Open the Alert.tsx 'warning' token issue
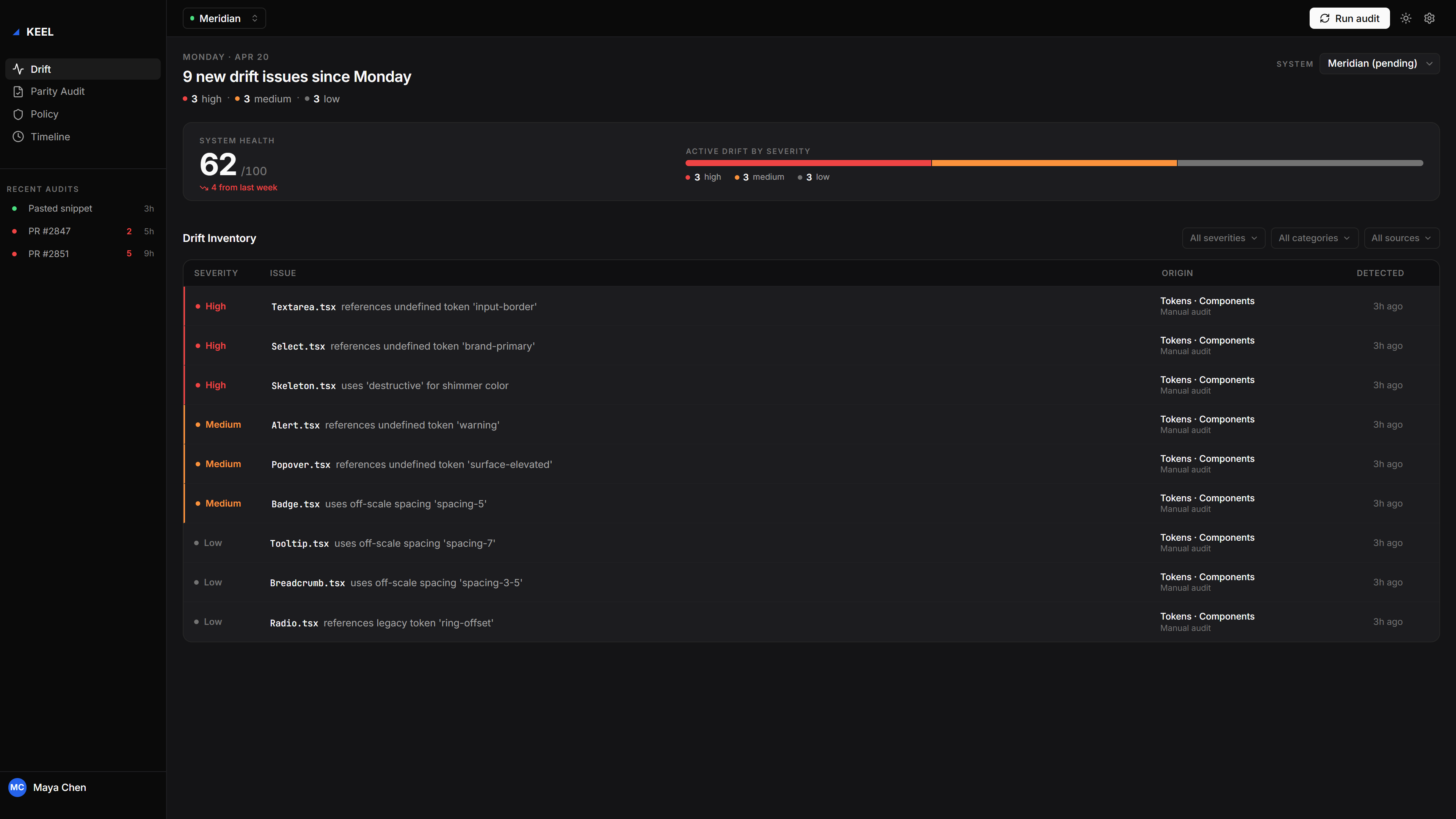The width and height of the screenshot is (1456, 819). [811, 425]
